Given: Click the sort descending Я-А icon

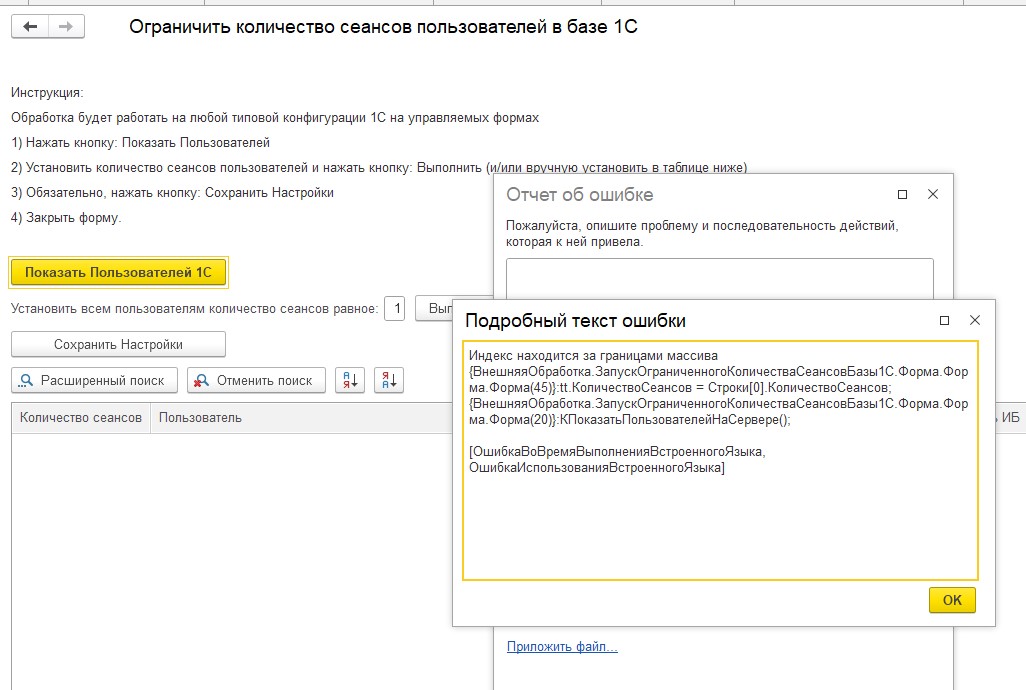Looking at the screenshot, I should point(389,380).
